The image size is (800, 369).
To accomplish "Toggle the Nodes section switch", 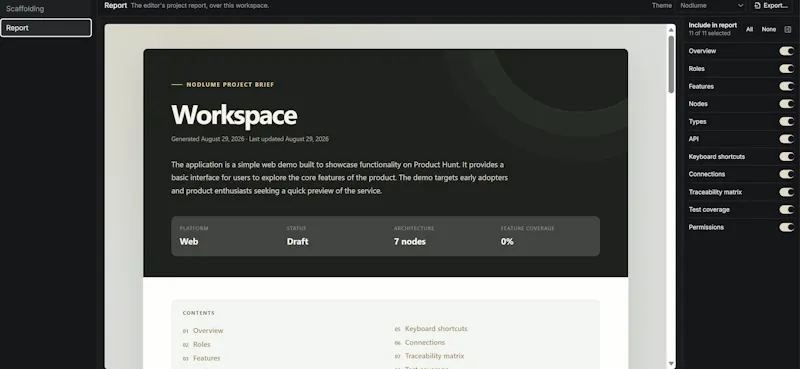I will click(786, 104).
